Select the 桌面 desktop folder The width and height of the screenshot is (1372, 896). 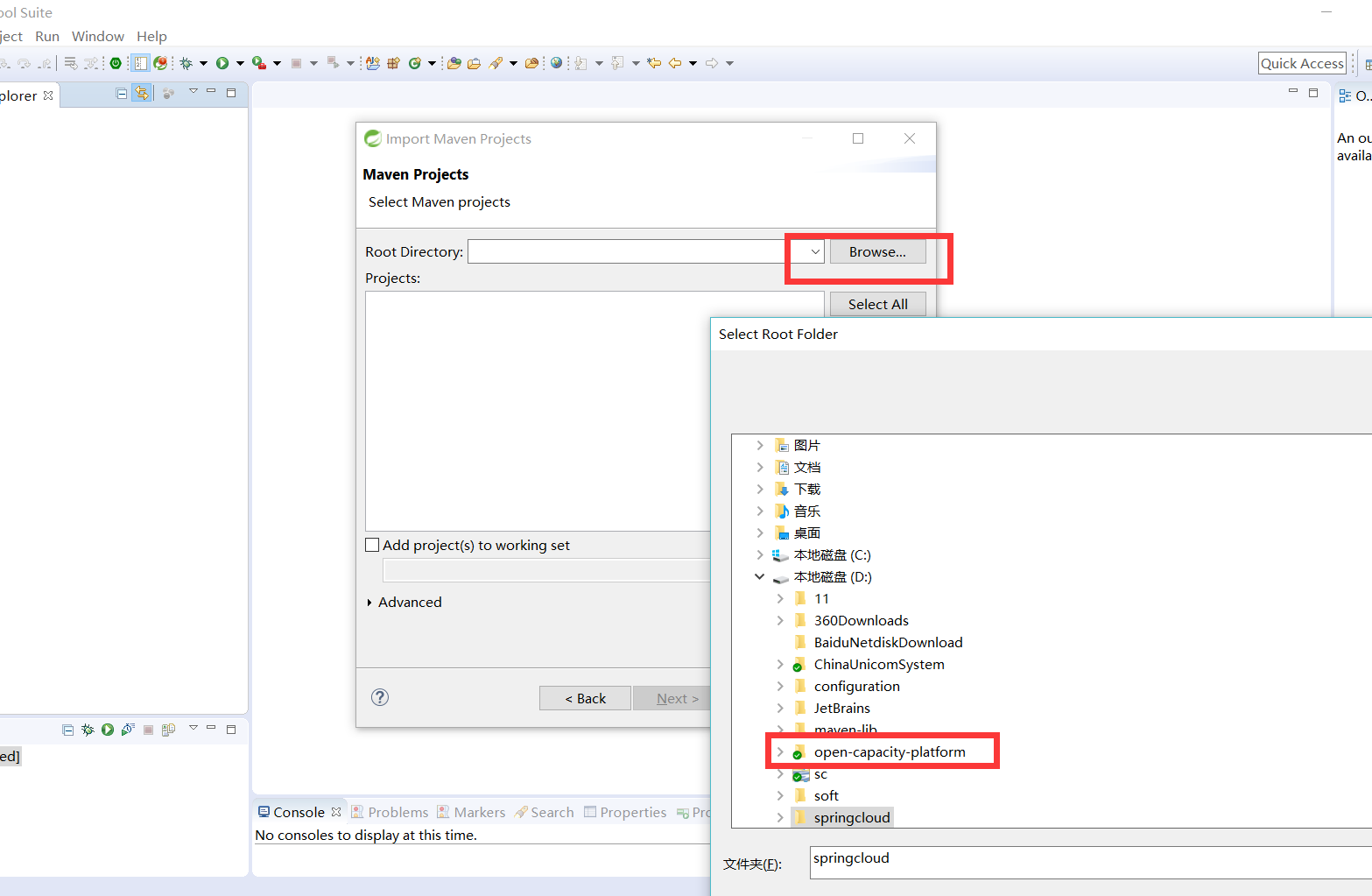pos(806,533)
